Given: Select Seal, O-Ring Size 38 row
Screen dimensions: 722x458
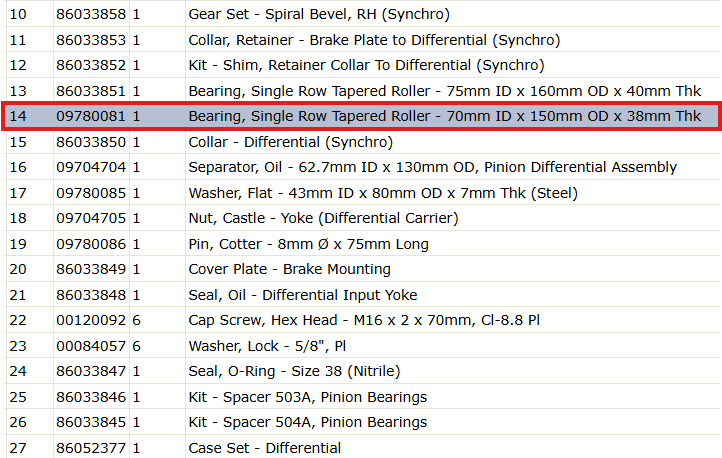Looking at the screenshot, I should coord(361,371).
